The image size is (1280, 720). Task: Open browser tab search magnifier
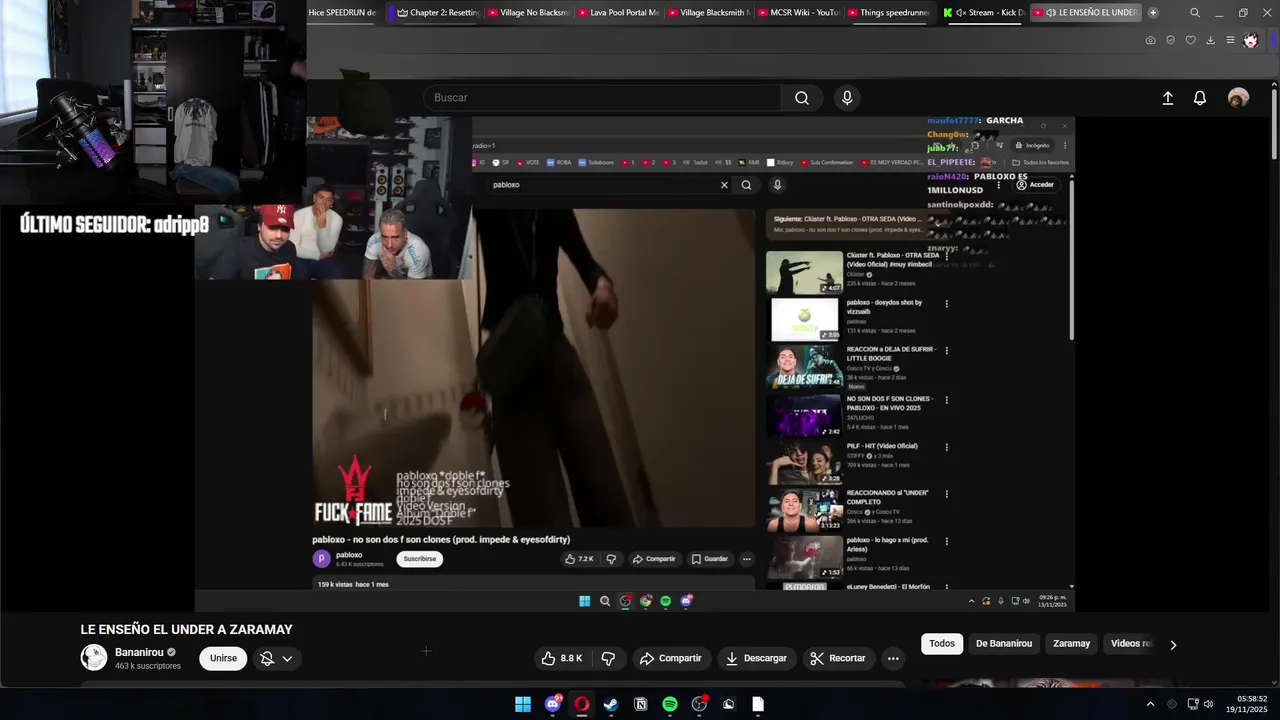(x=1195, y=13)
